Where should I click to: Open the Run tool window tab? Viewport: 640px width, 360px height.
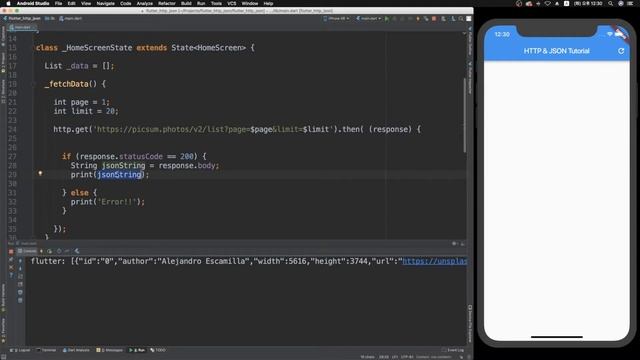[x=137, y=350]
